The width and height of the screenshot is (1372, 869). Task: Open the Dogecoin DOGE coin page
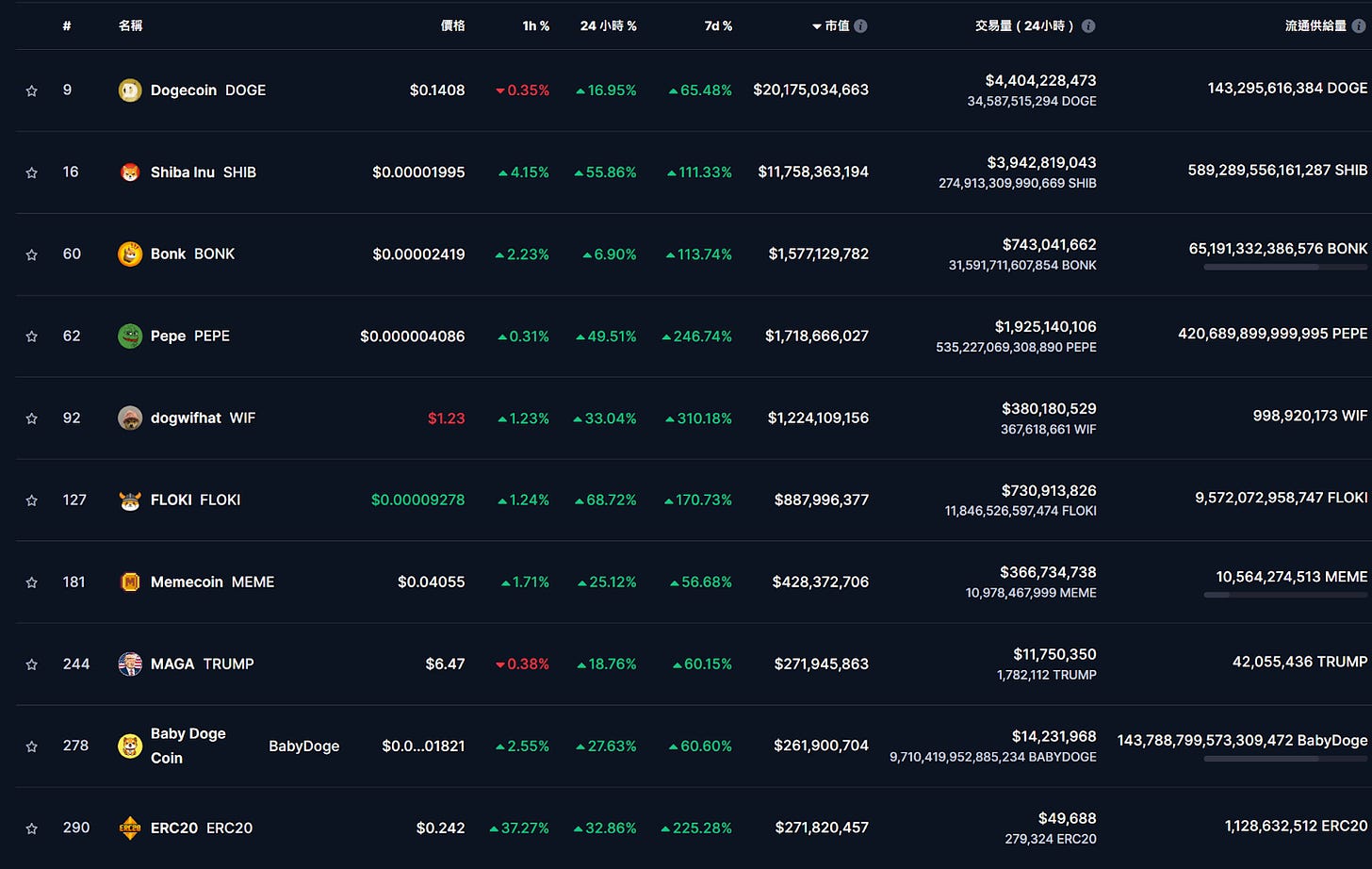point(208,90)
